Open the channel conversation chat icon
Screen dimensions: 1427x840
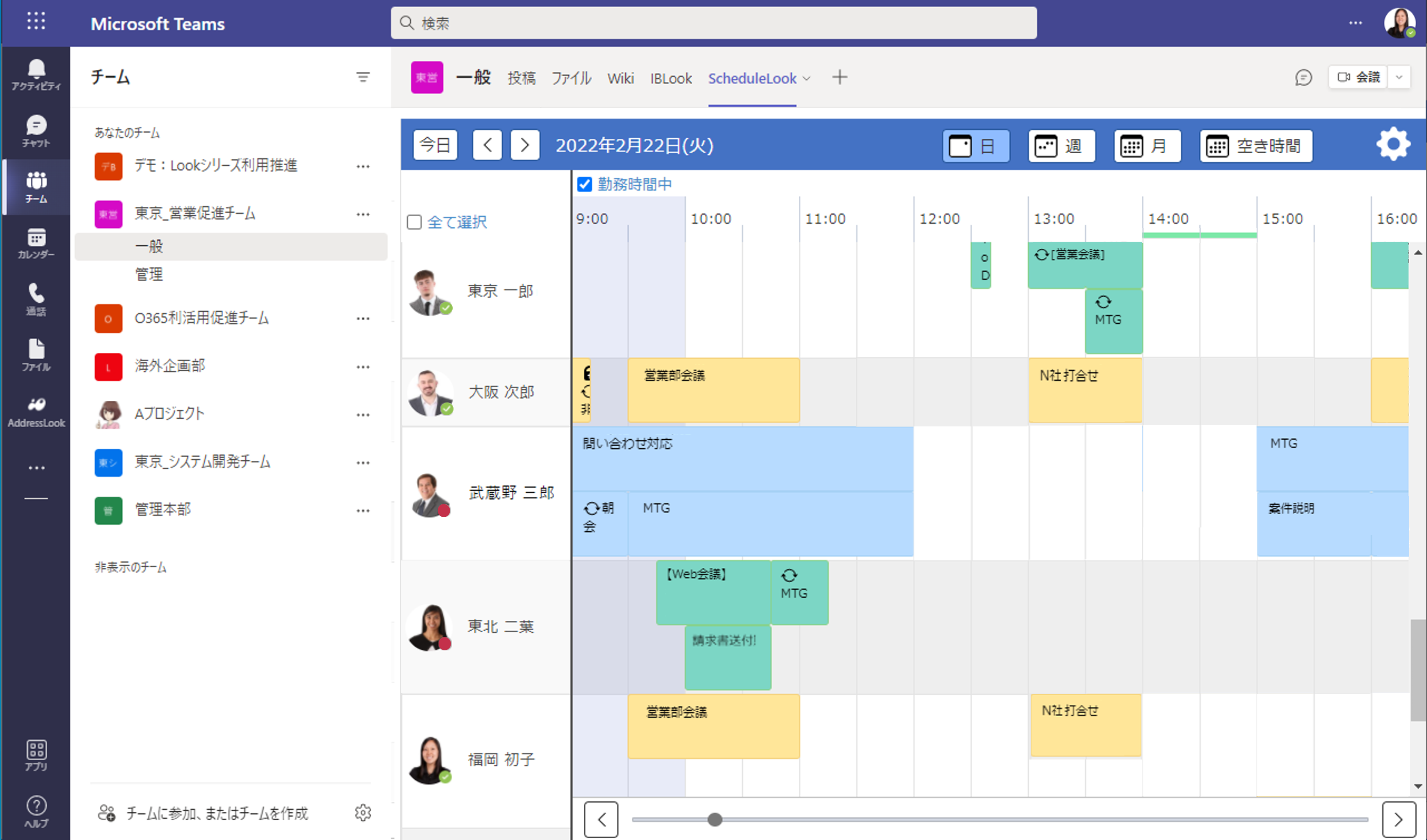click(1303, 77)
